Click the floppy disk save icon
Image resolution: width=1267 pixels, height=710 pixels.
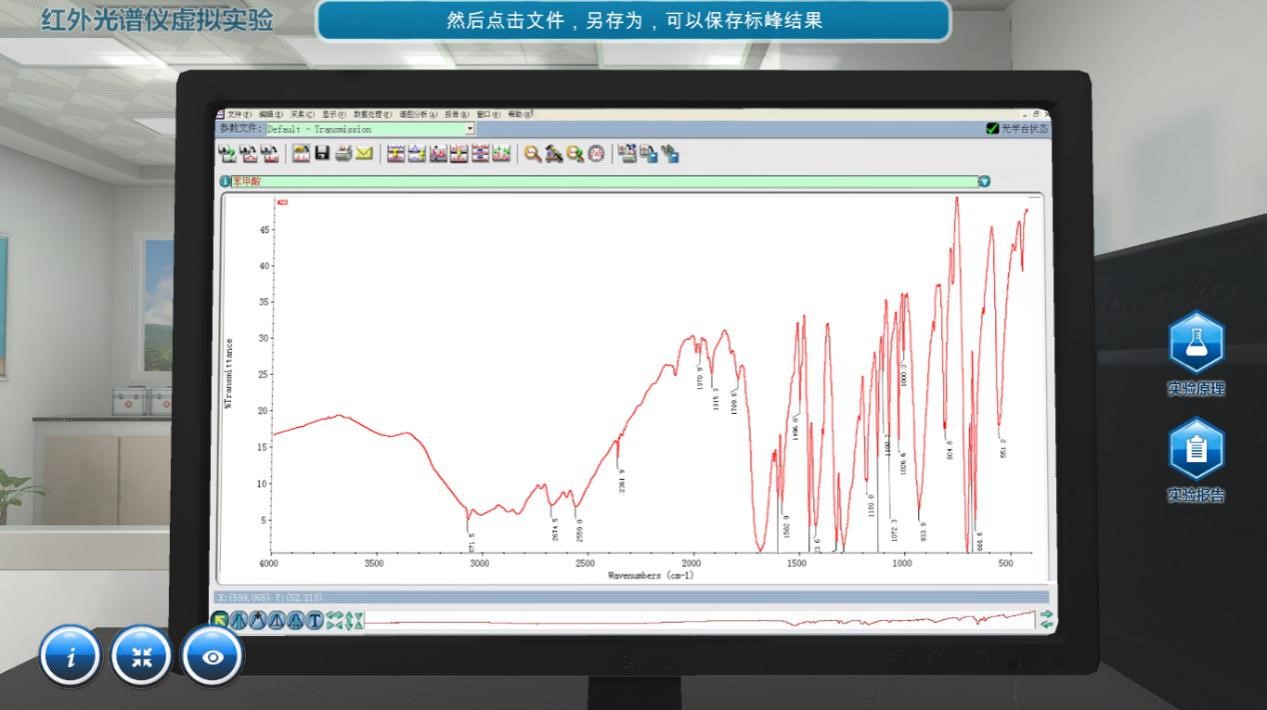[322, 153]
